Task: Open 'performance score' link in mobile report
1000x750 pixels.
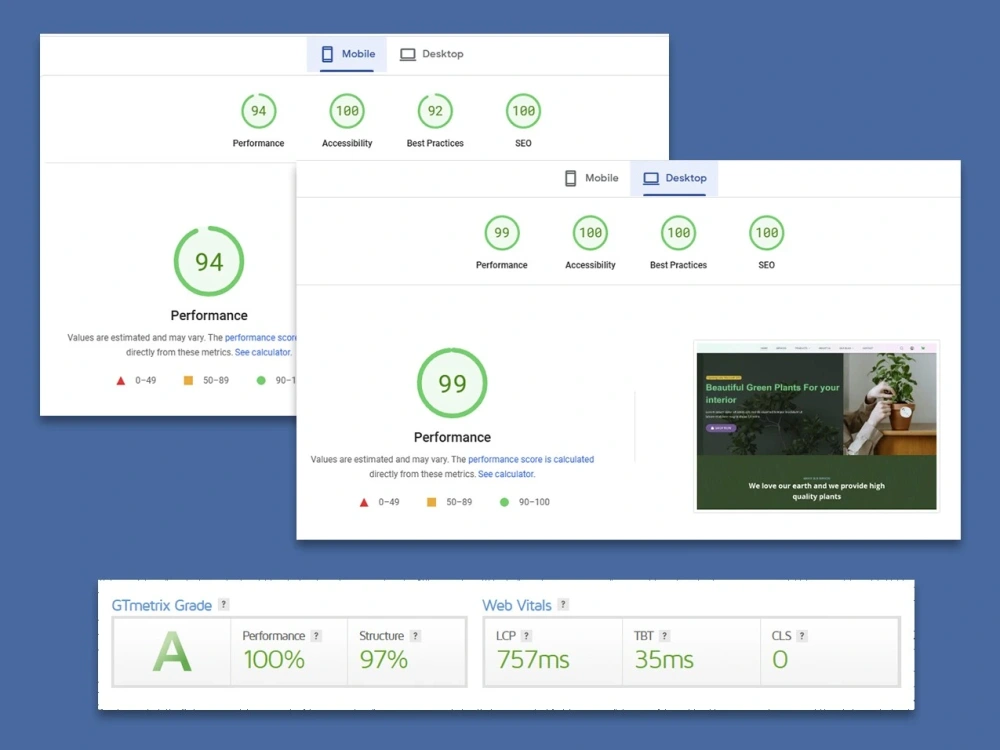Action: click(260, 337)
